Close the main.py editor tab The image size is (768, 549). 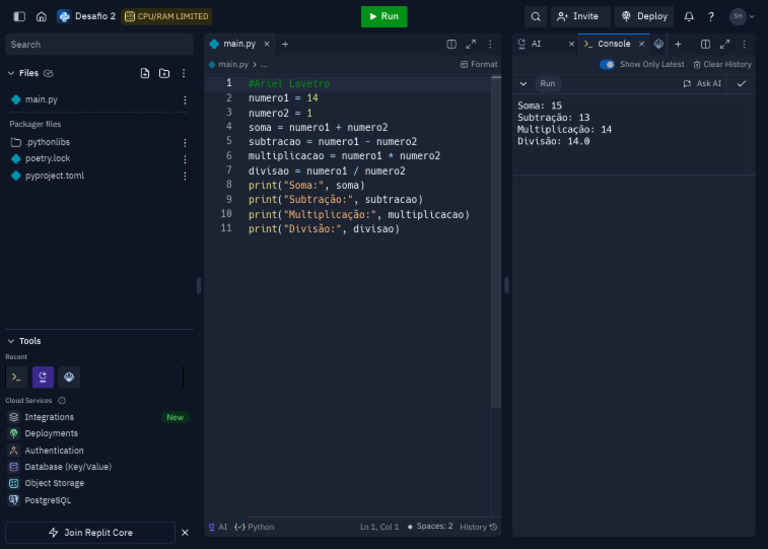click(267, 44)
